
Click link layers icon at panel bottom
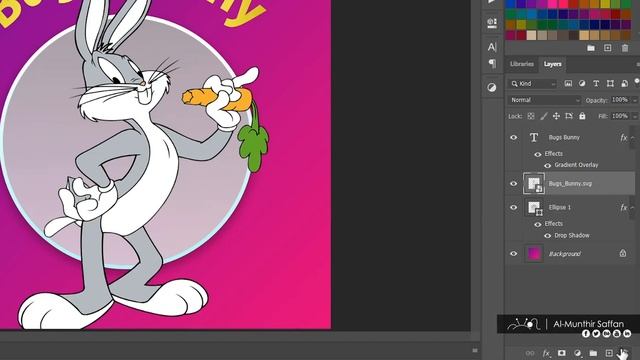530,353
